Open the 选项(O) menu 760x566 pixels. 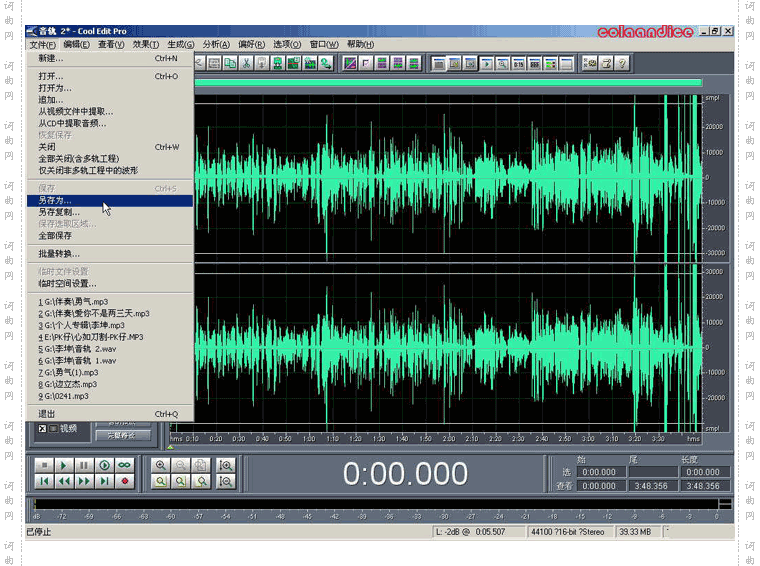pos(287,45)
